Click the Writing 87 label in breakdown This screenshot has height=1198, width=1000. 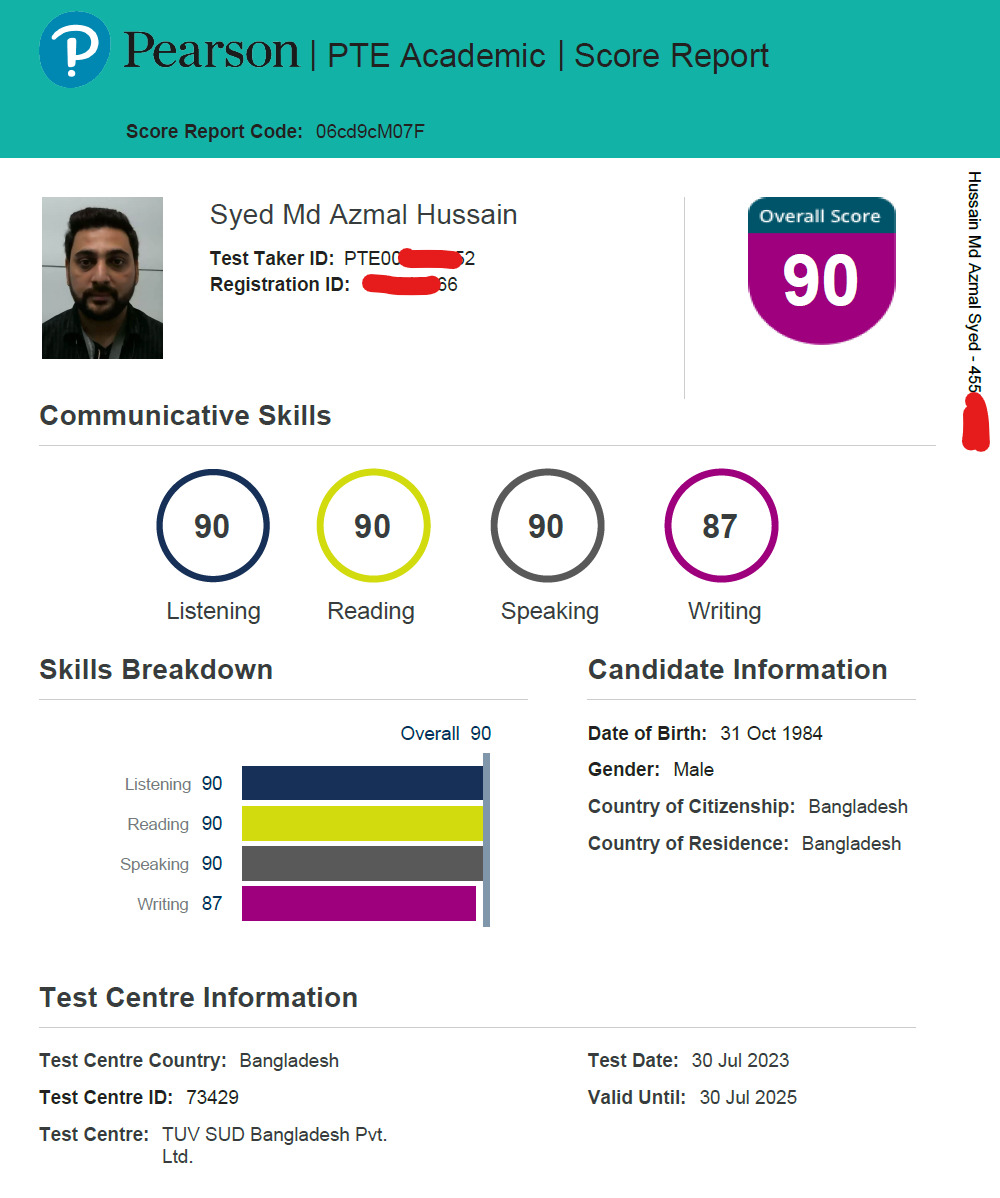pos(180,904)
